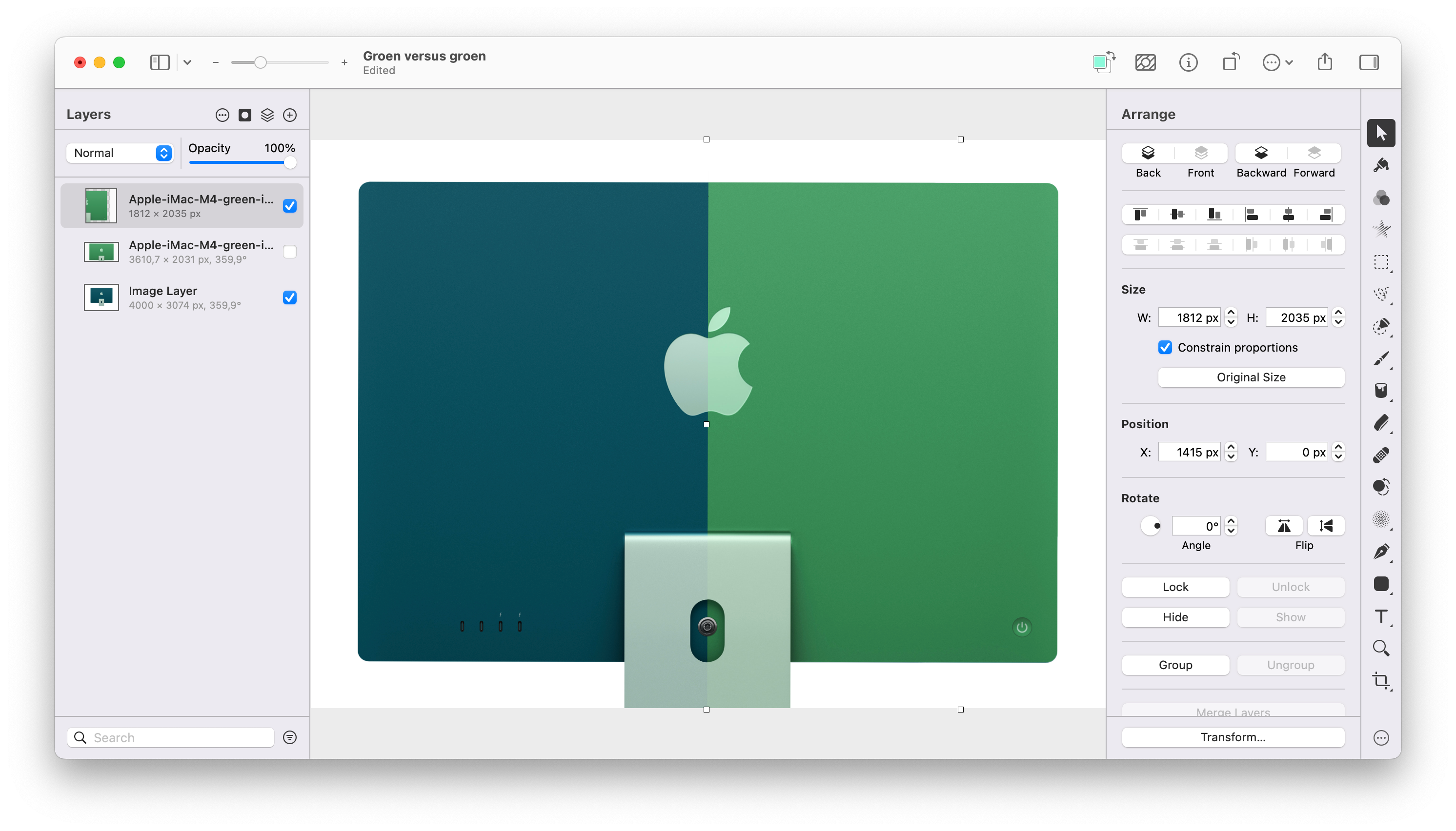
Task: Select the Color Fill bucket tool
Action: pyautogui.click(x=1381, y=391)
